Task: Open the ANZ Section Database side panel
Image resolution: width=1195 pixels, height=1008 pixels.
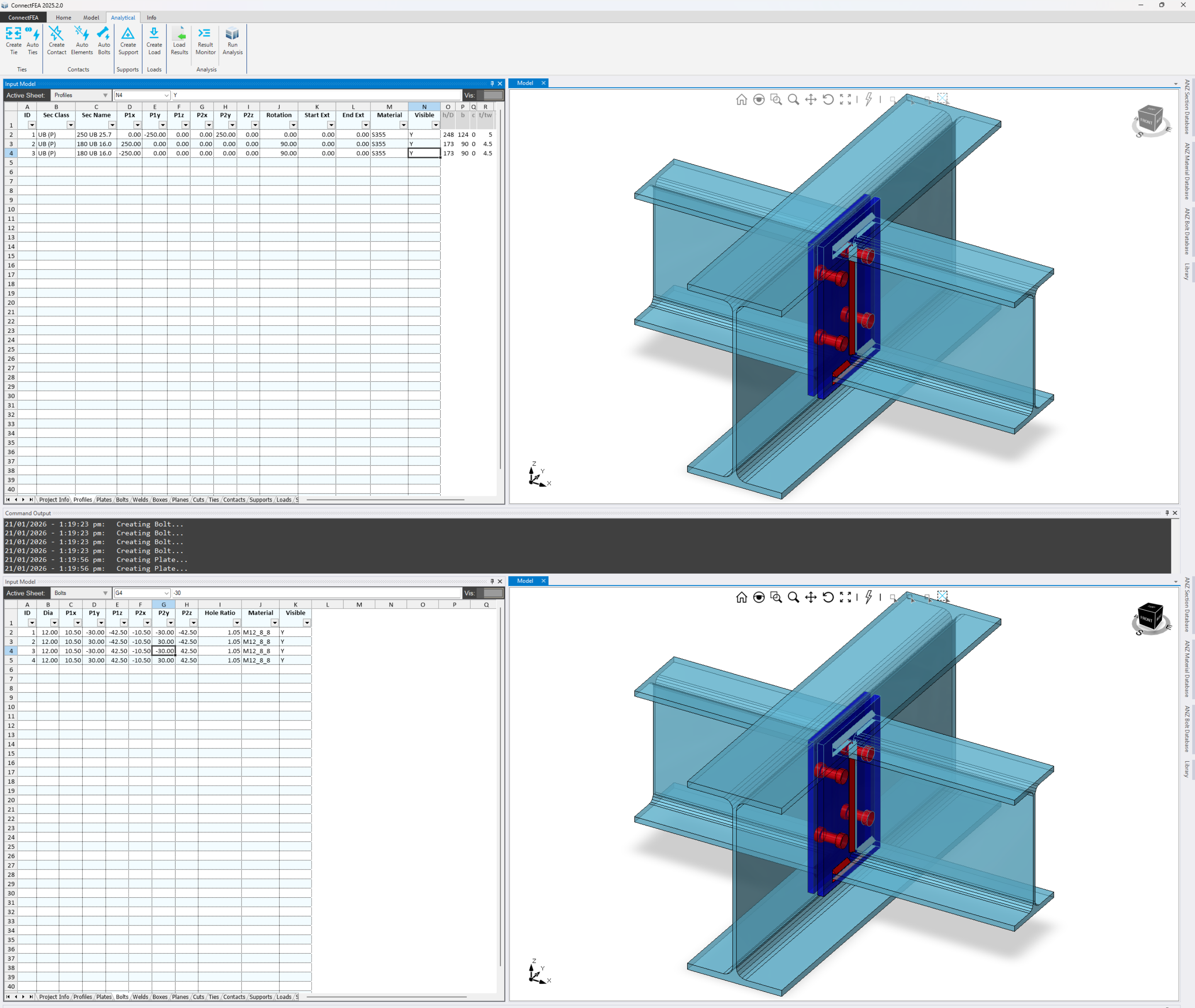Action: pos(1187,107)
